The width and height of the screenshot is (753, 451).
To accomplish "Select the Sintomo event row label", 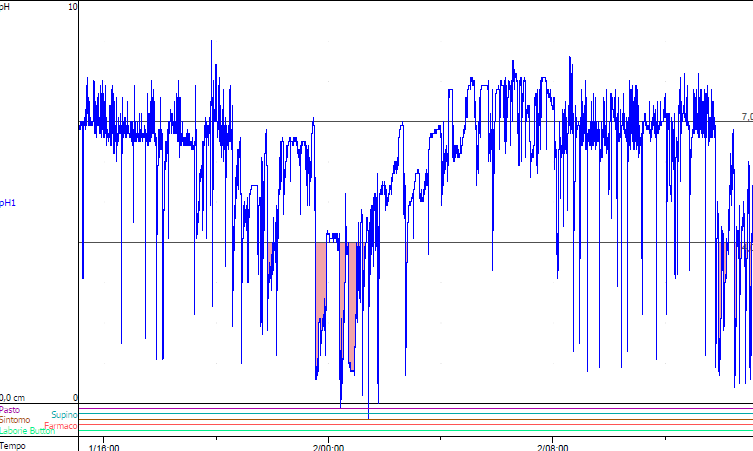I will click(x=14, y=420).
